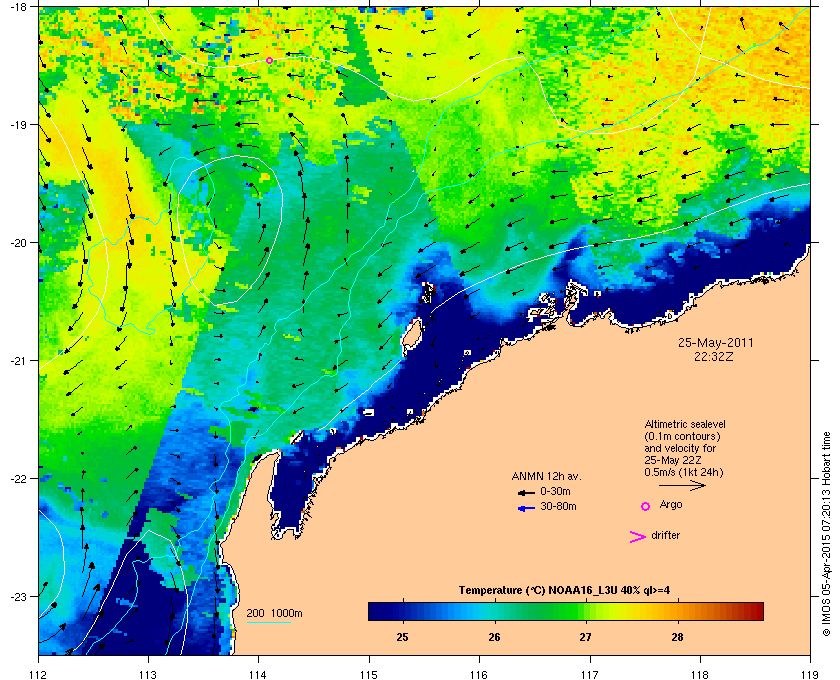Click the latitude axis label -21
840x680 pixels.
coord(19,360)
